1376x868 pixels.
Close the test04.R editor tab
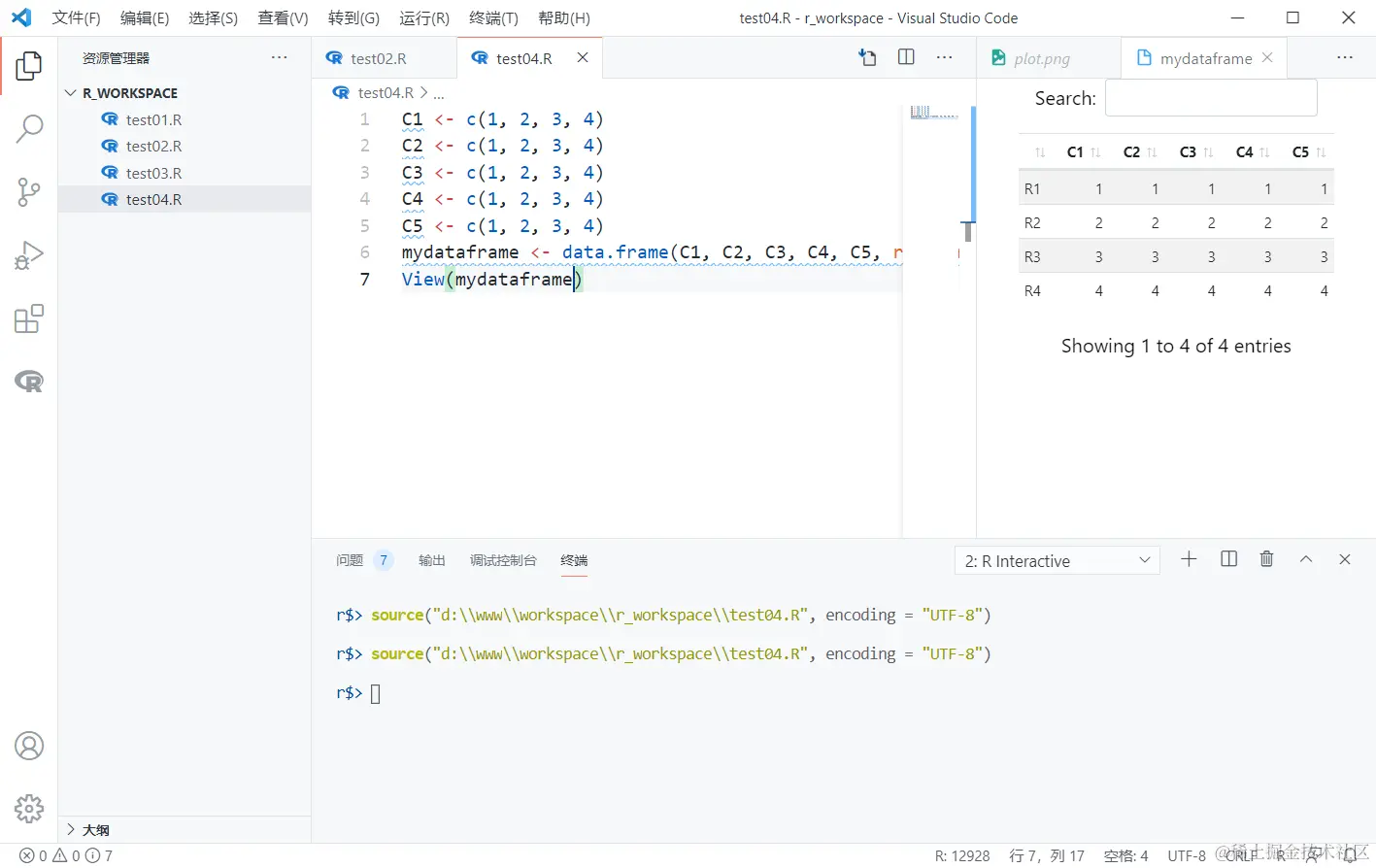(x=583, y=57)
